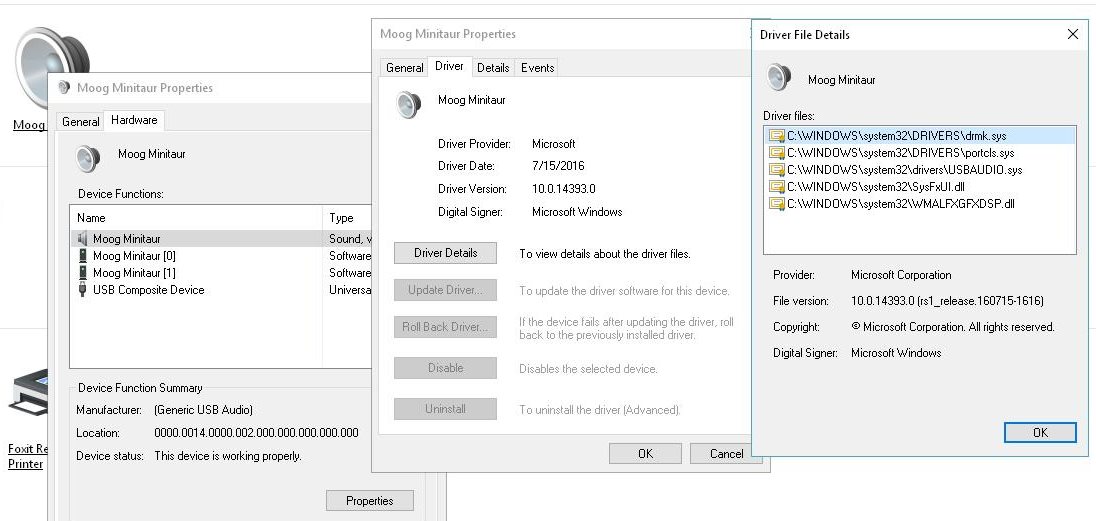
Task: Click the USBAUDIO.sys file icon
Action: [x=776, y=170]
